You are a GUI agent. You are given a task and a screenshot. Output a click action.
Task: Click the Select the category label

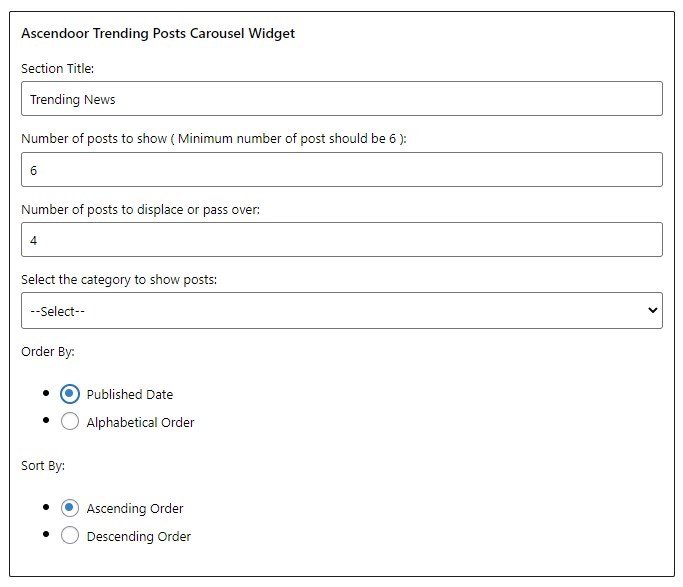119,280
